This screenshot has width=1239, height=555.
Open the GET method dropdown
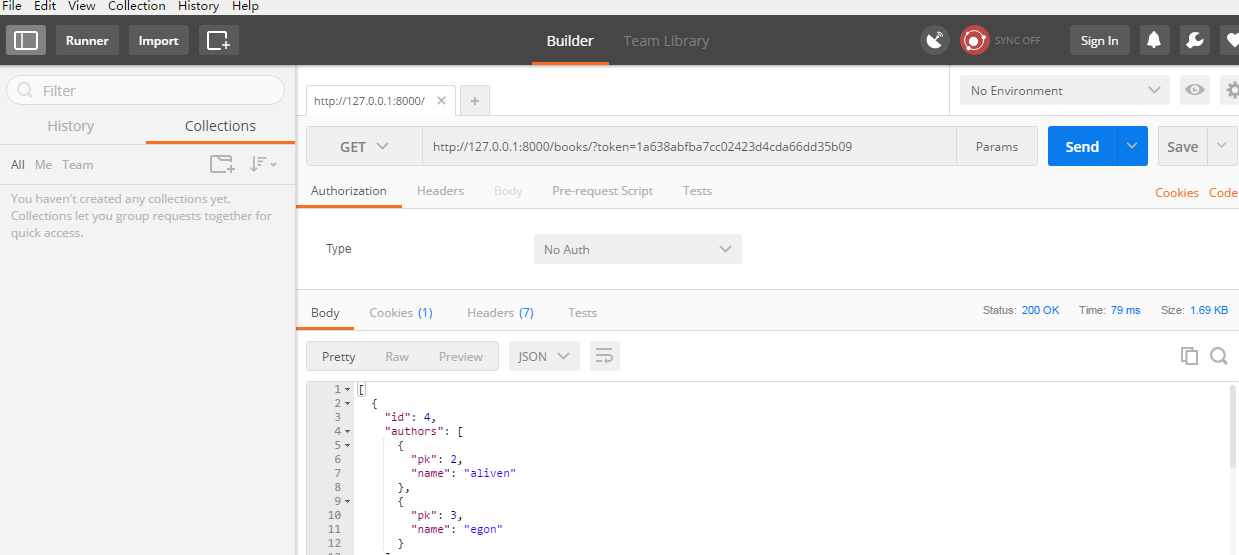(x=364, y=147)
